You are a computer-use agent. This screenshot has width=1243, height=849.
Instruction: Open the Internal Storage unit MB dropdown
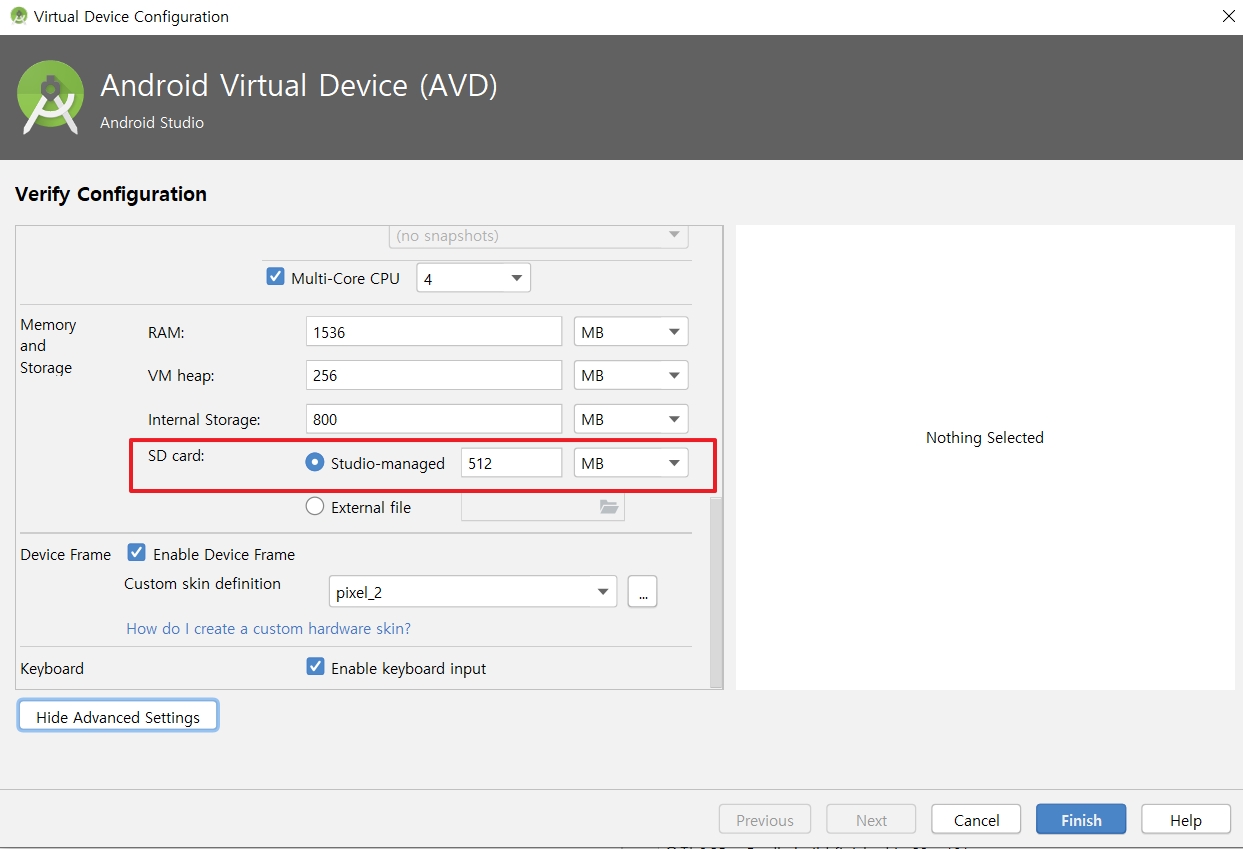pos(631,419)
